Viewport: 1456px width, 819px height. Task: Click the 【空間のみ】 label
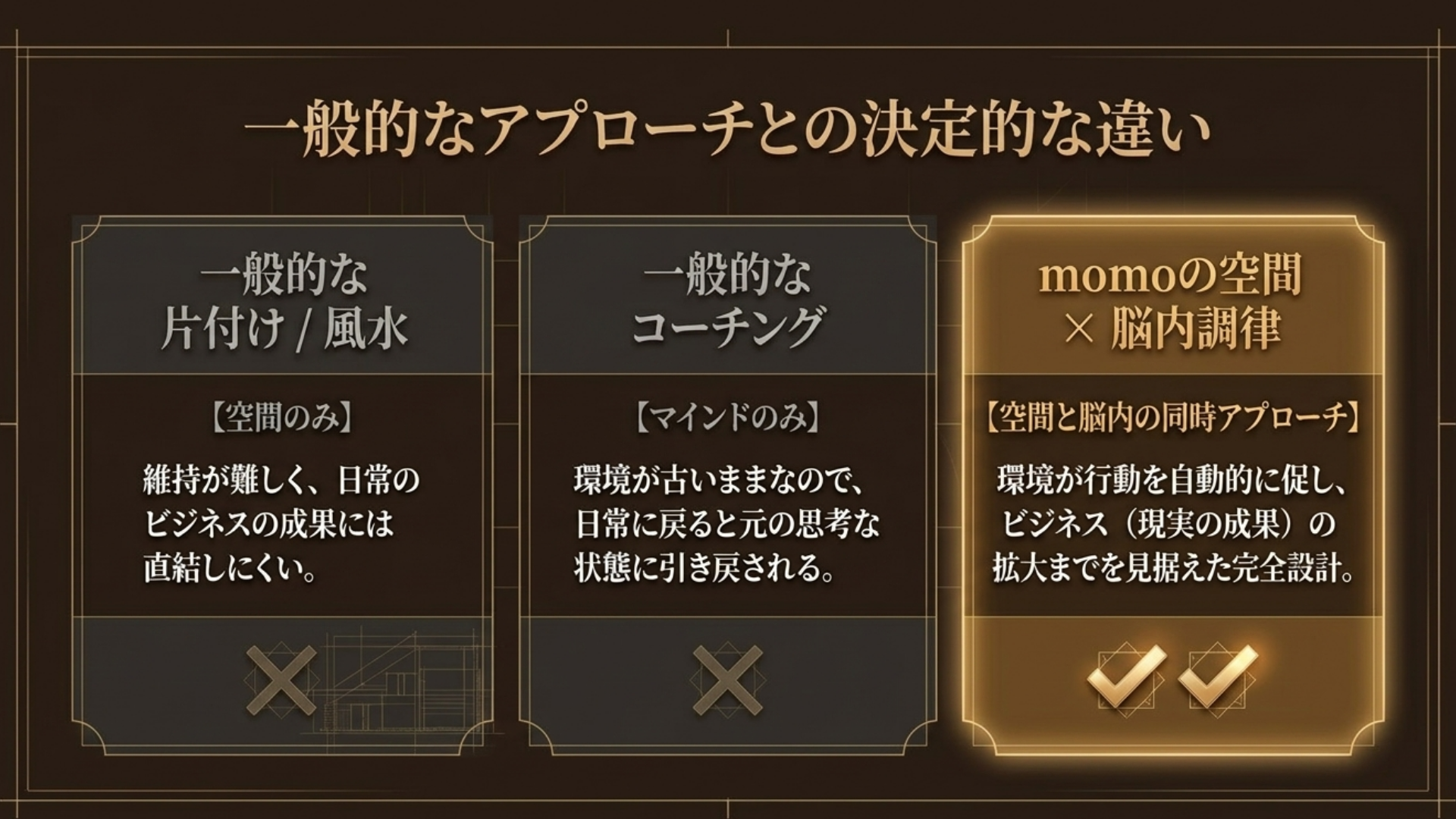(282, 418)
